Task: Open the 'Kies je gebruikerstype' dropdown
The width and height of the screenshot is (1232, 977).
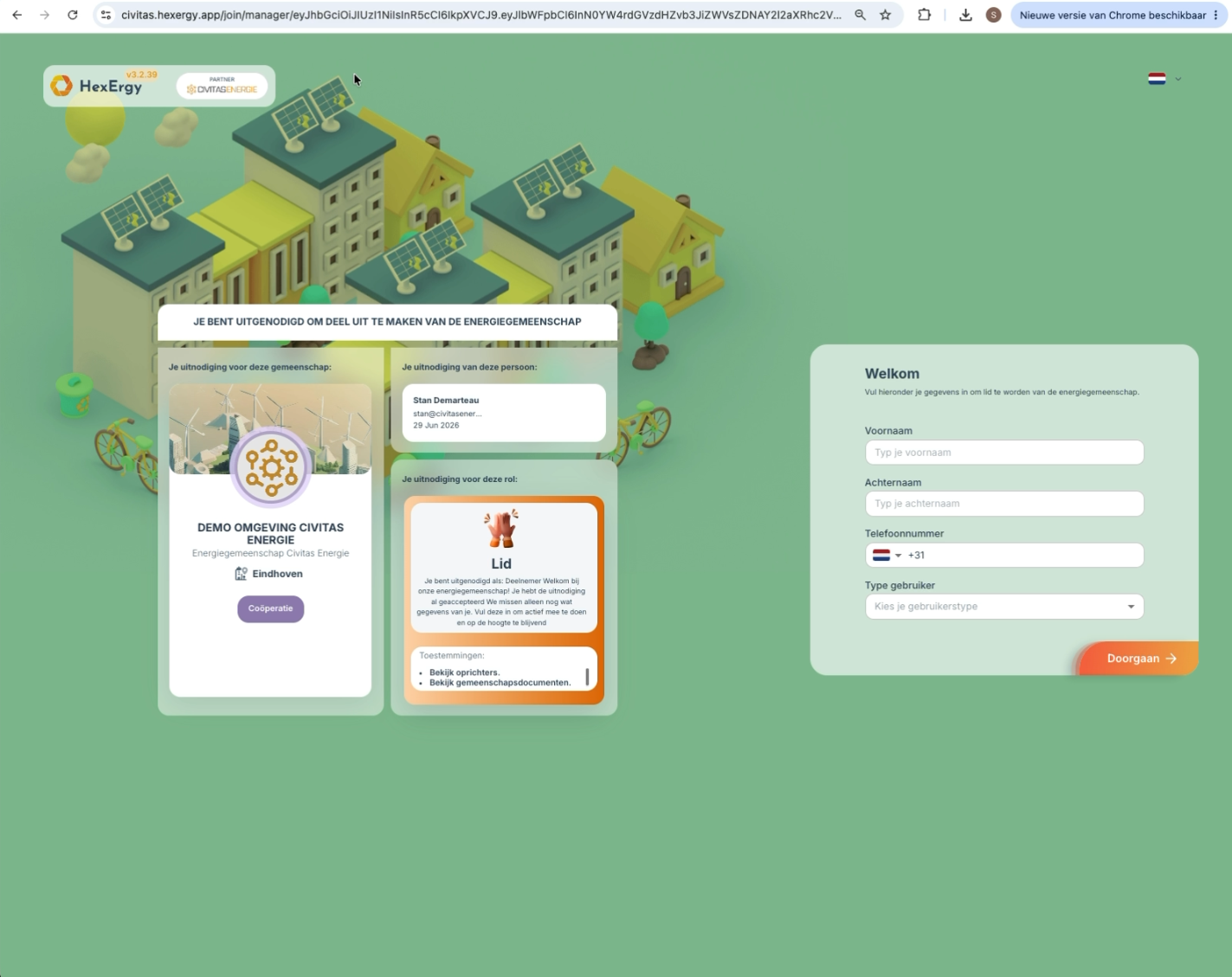Action: pyautogui.click(x=1004, y=607)
